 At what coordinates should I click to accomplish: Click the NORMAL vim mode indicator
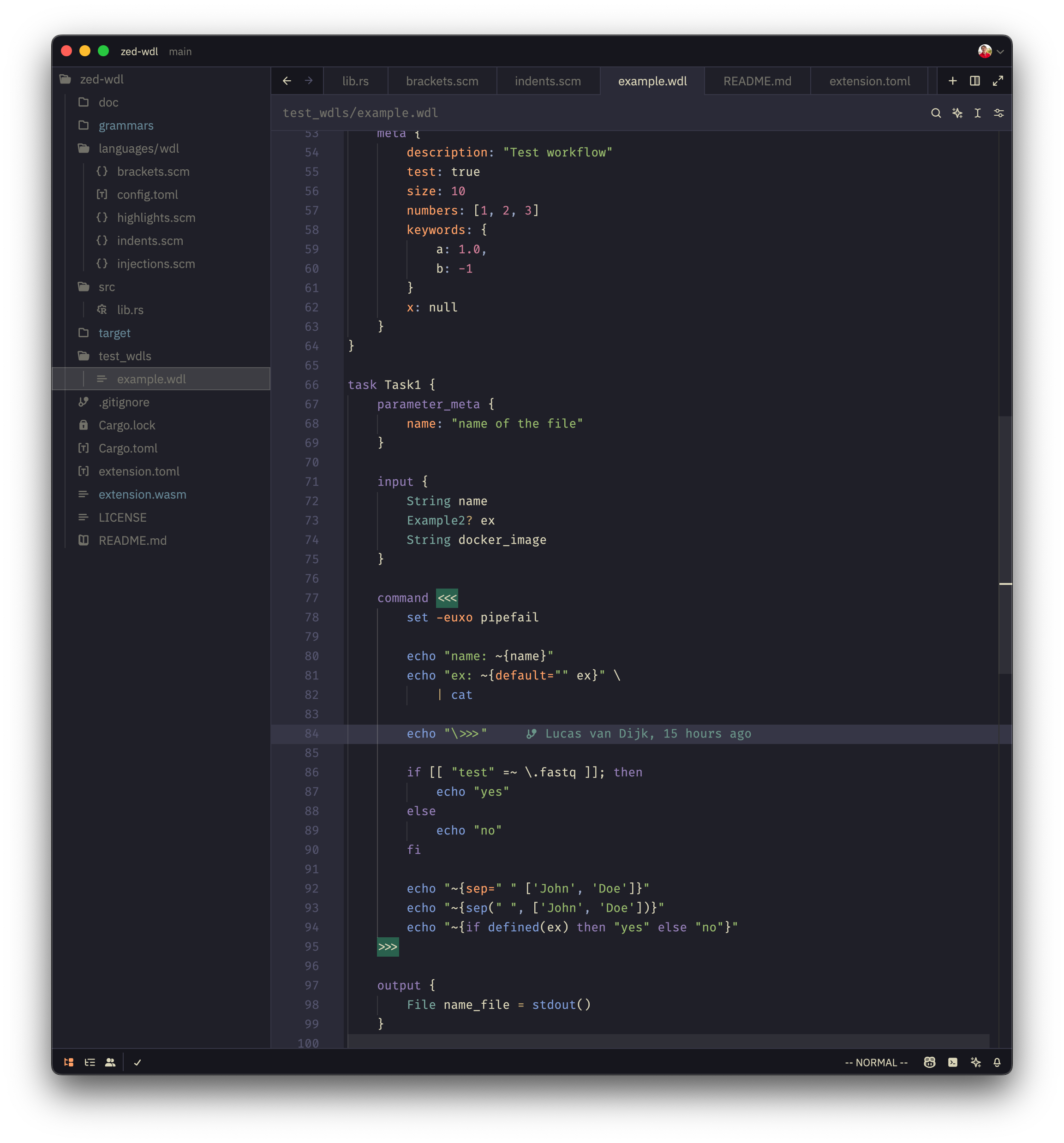point(876,1062)
